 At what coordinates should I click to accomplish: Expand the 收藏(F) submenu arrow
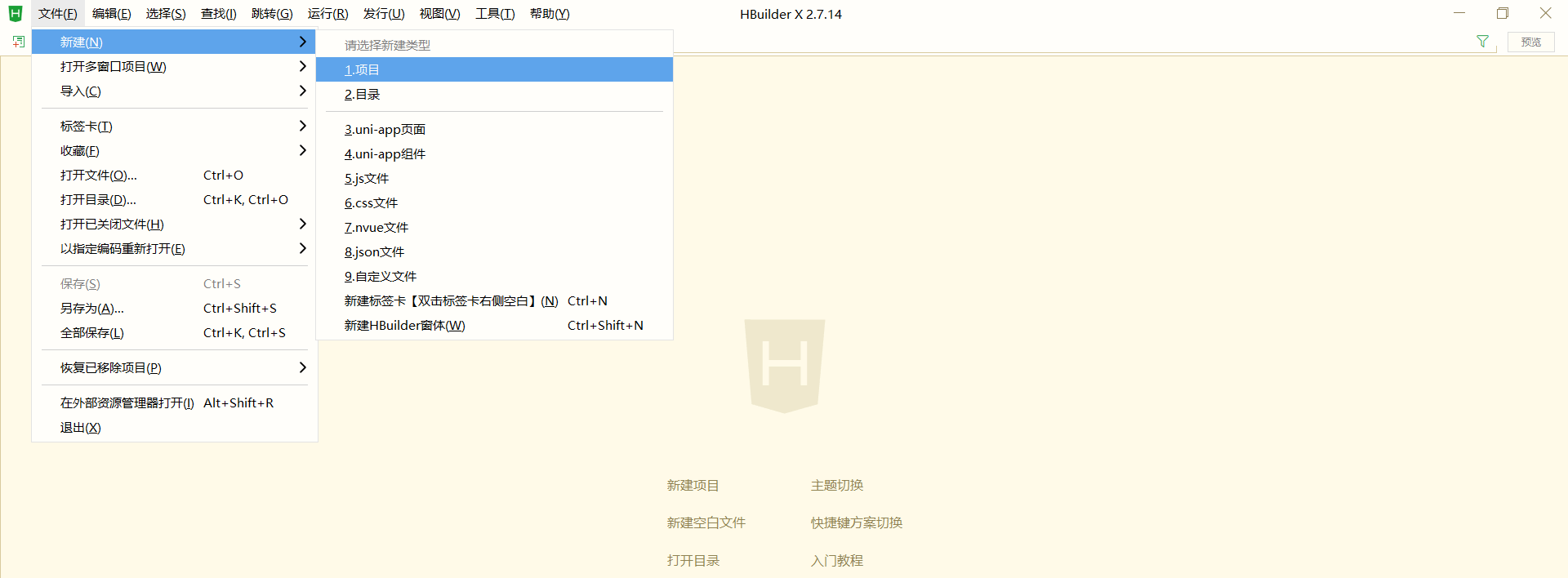(x=302, y=150)
